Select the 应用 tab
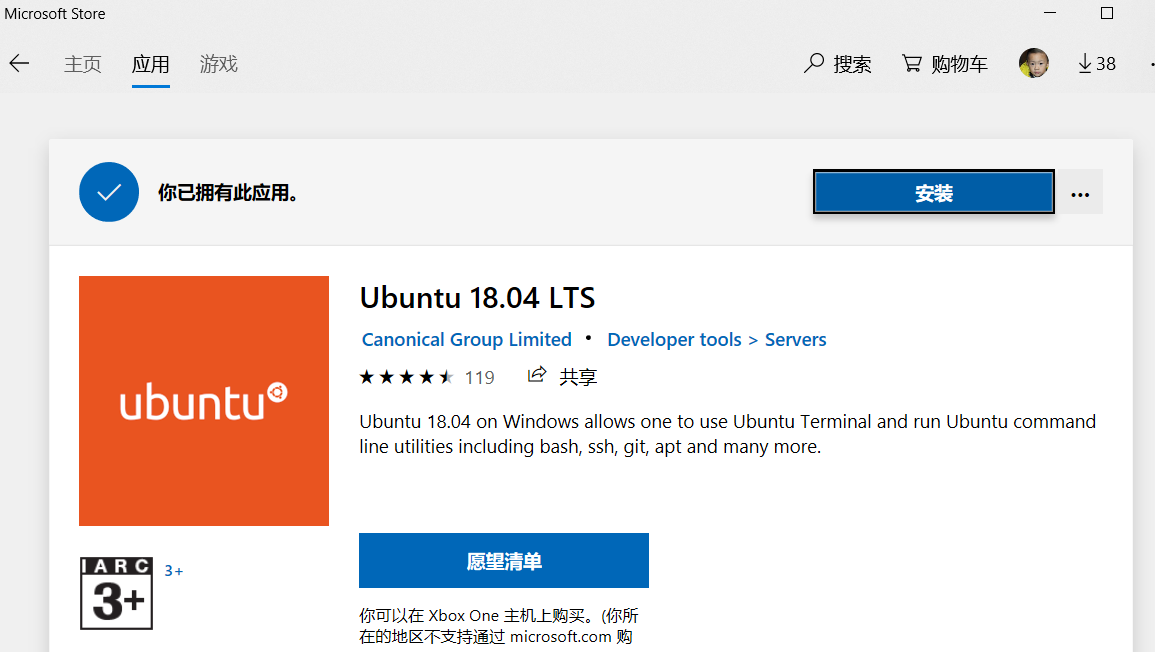The height and width of the screenshot is (652, 1155). (150, 64)
